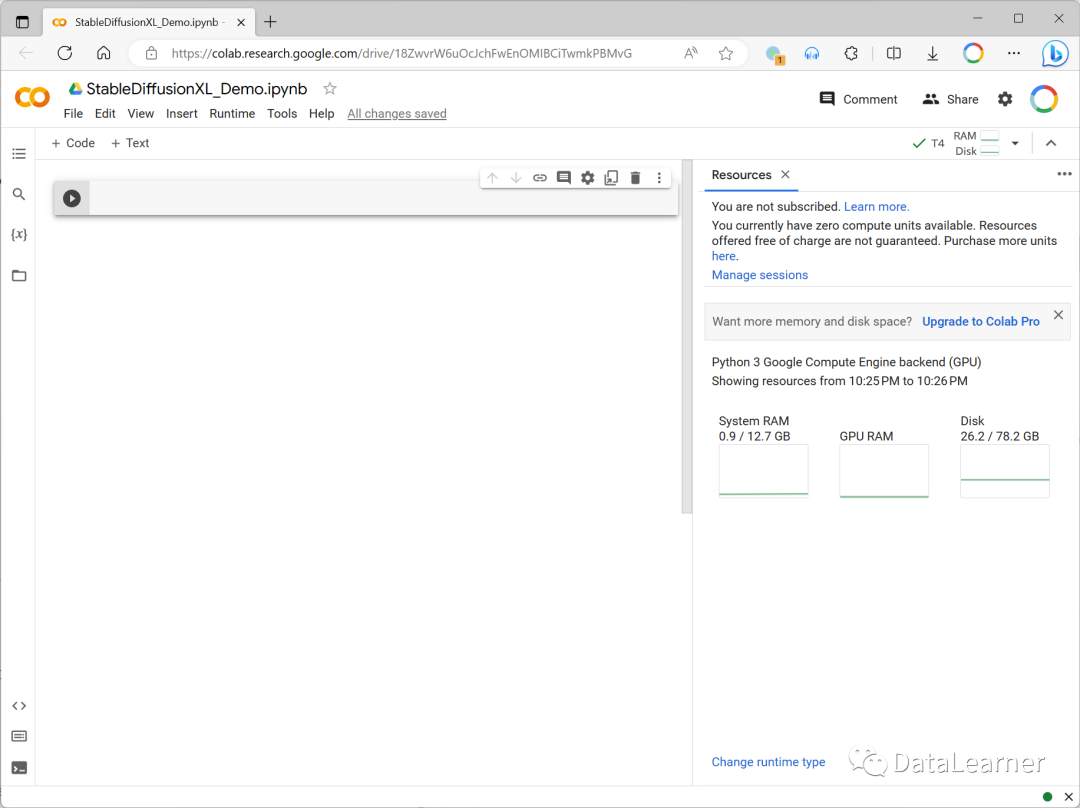Screen dimensions: 1080x808
Task: Close the Resources tab
Action: pyautogui.click(x=785, y=175)
